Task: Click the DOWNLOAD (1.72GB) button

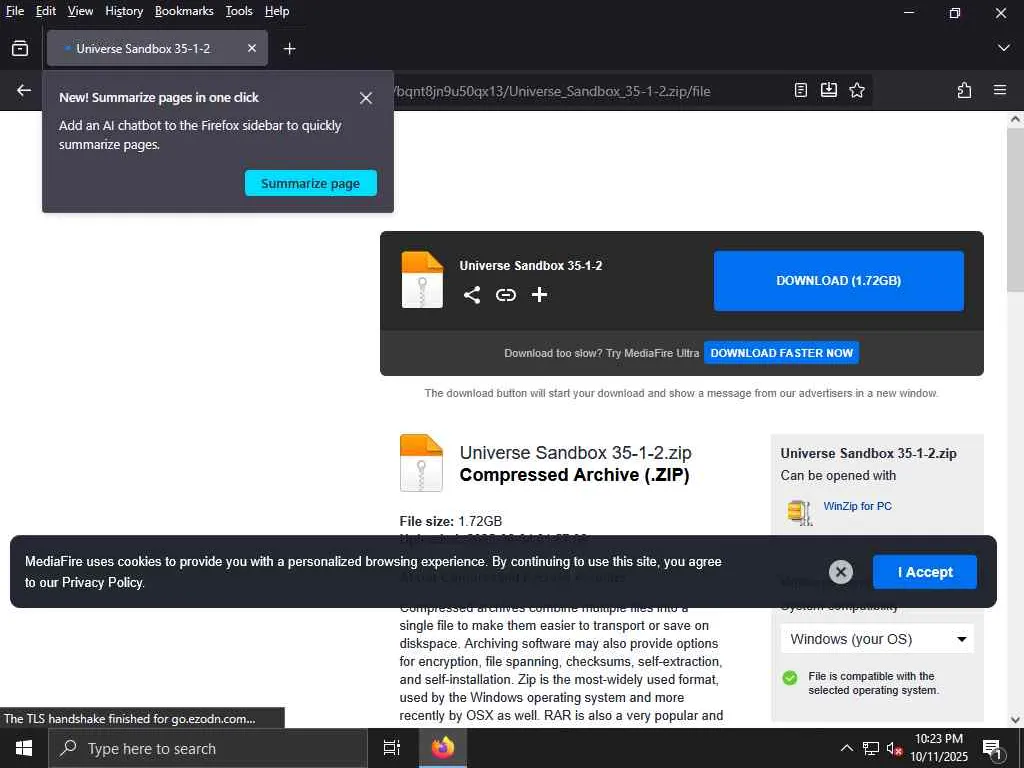Action: (839, 281)
